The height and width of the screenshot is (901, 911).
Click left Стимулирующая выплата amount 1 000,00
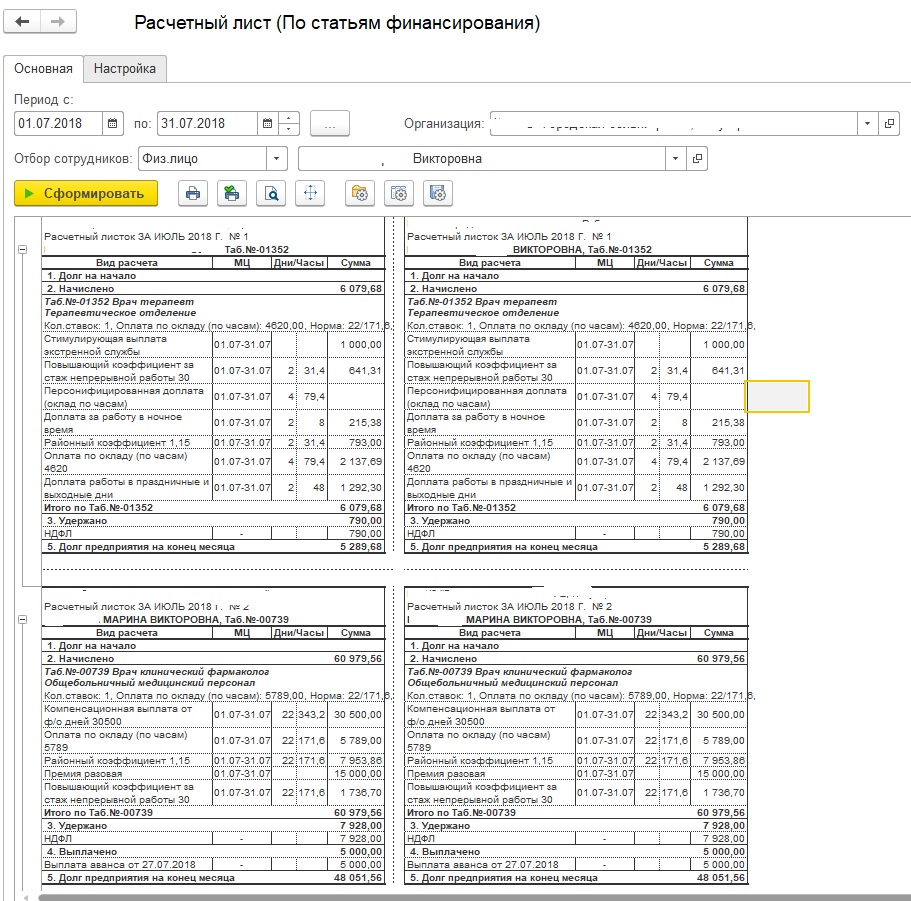tap(361, 344)
